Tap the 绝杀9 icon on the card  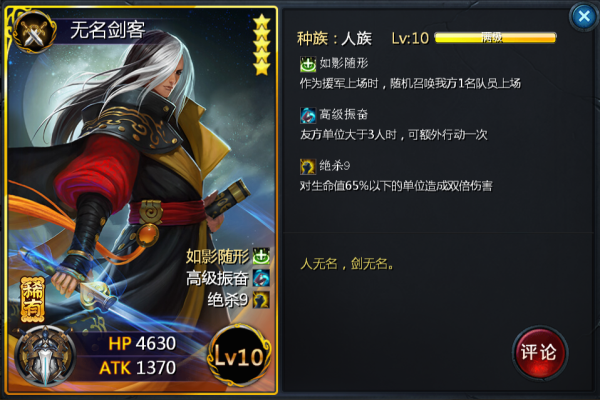pyautogui.click(x=261, y=300)
